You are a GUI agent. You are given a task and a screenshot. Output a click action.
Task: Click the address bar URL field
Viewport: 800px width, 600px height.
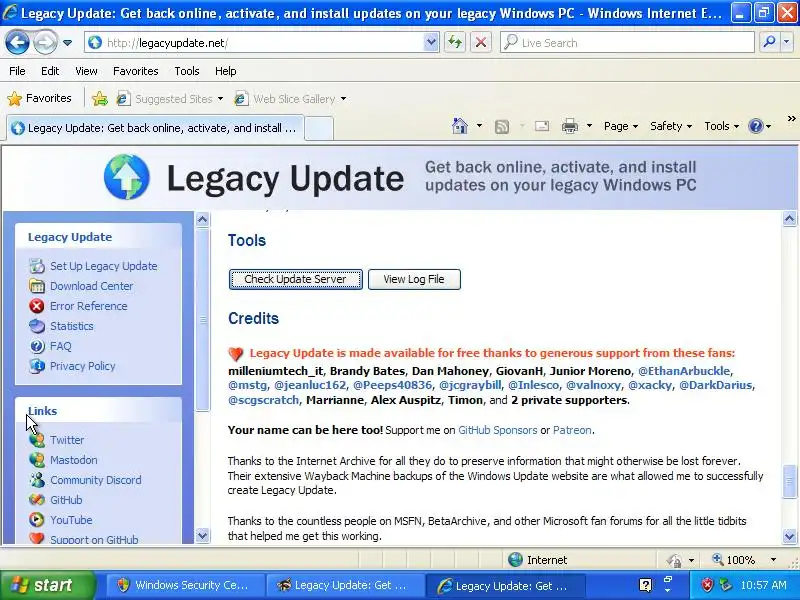tap(255, 43)
